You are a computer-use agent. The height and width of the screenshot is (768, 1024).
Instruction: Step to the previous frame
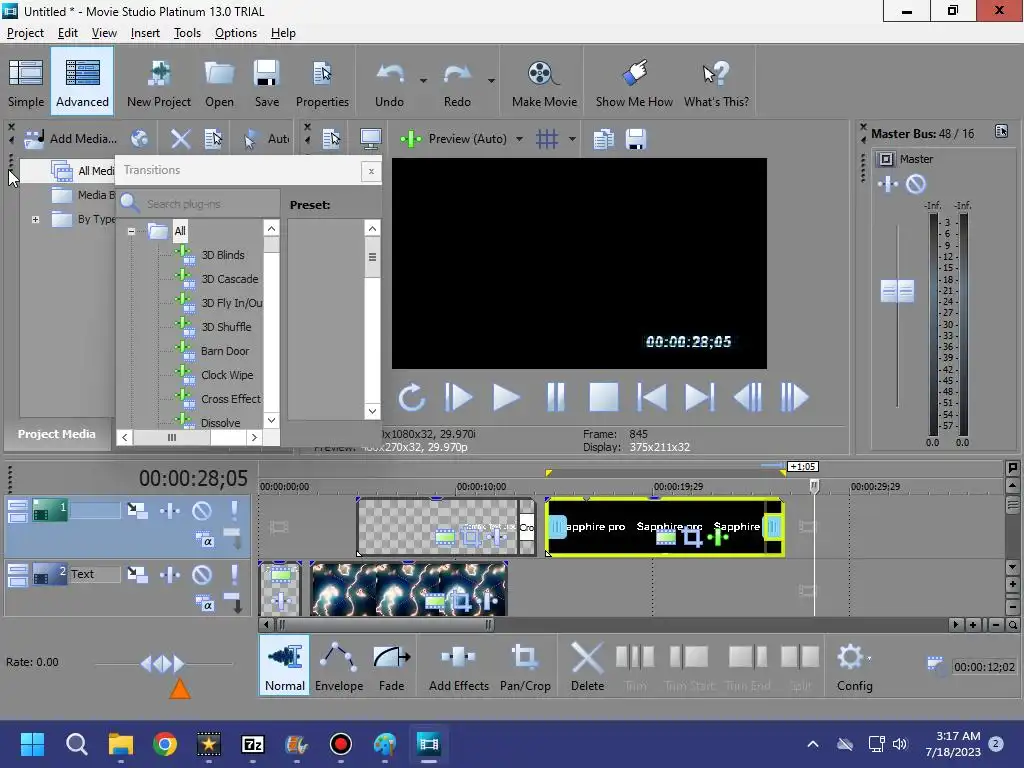click(748, 397)
